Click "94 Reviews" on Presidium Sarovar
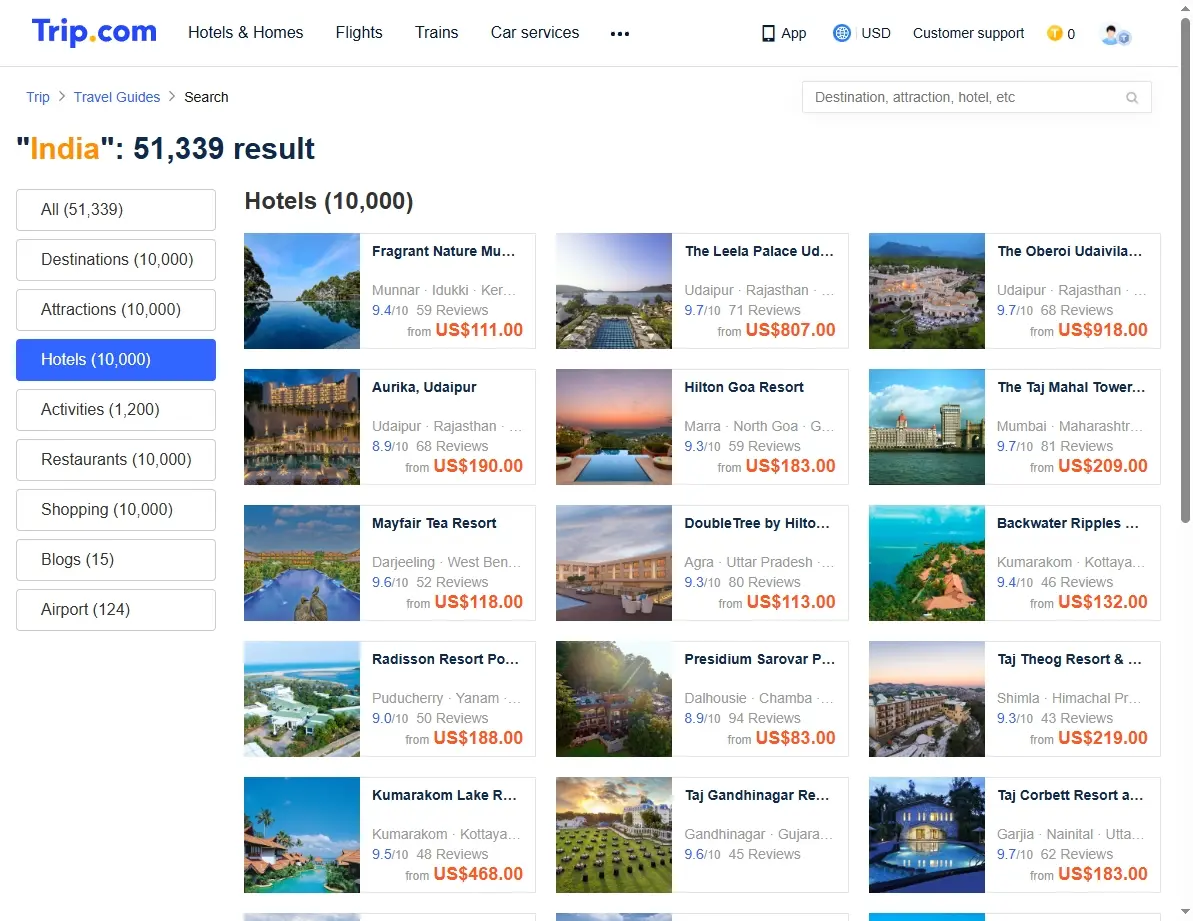The height and width of the screenshot is (921, 1193). tap(764, 719)
